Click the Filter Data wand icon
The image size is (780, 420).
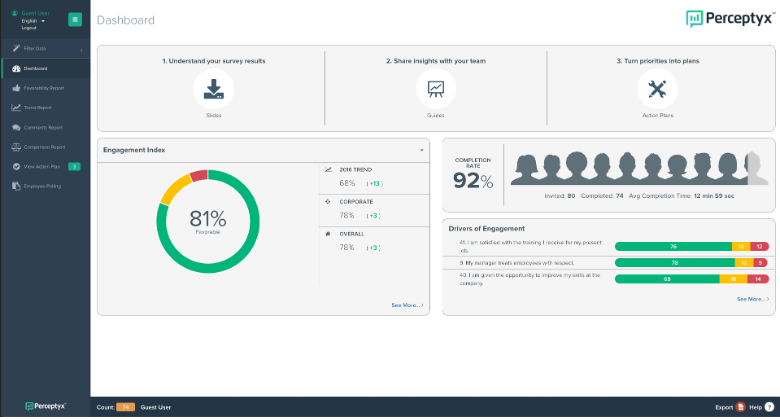point(16,48)
